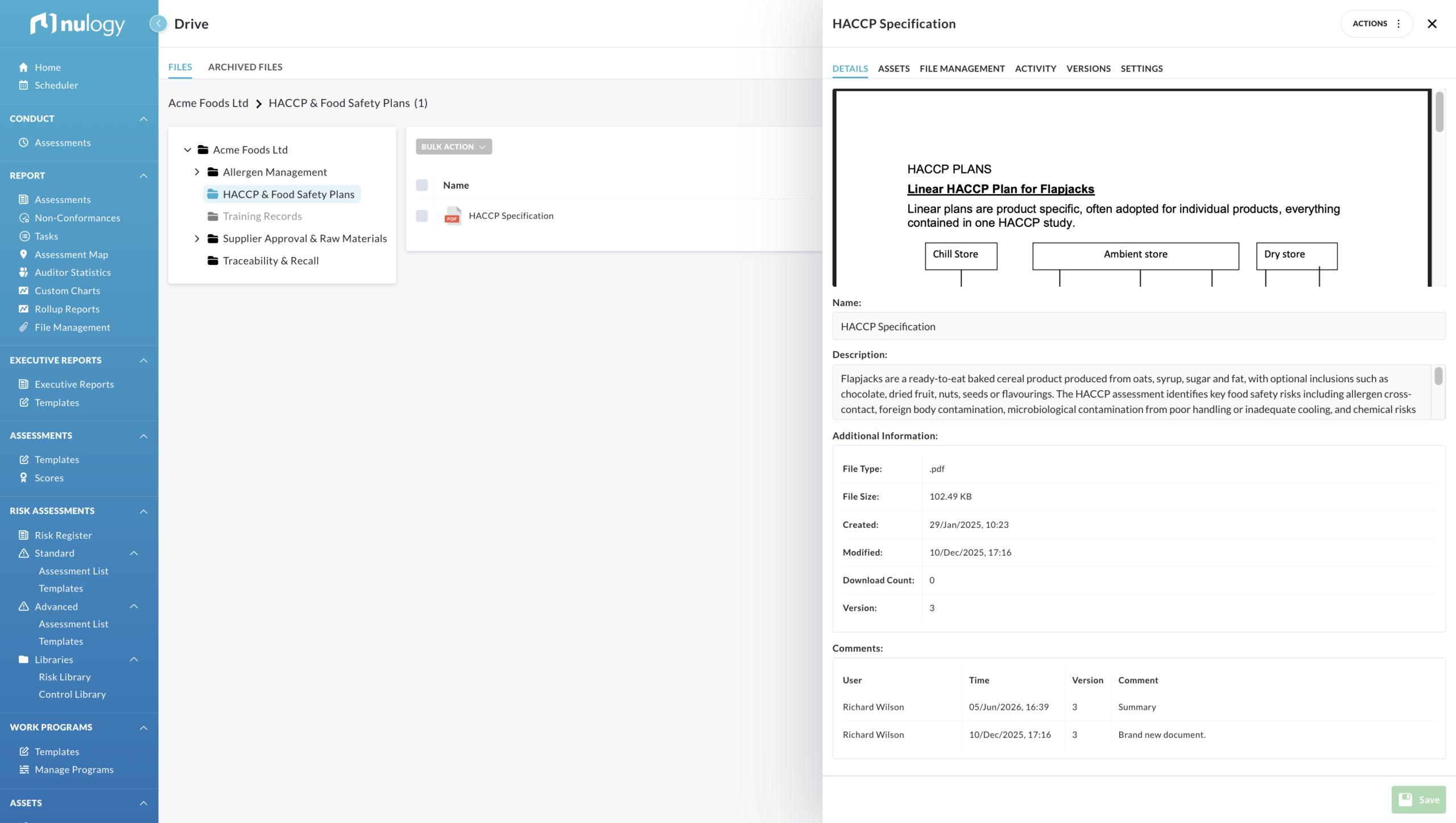This screenshot has width=1456, height=823.
Task: Toggle the select-all checkbox beside Name
Action: click(x=422, y=185)
